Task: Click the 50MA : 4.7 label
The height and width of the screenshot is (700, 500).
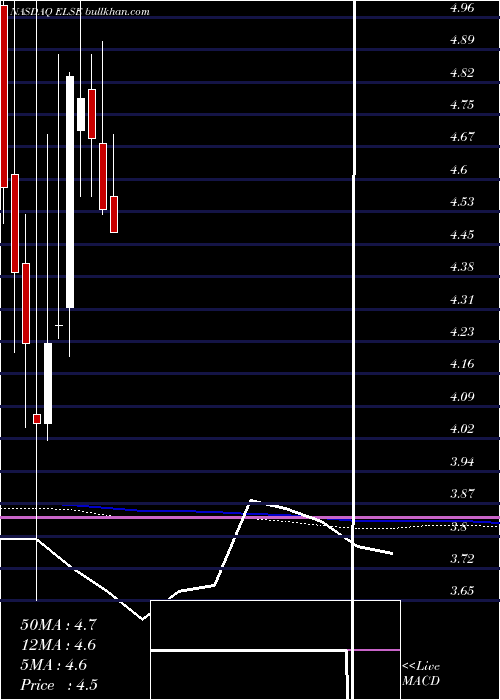Action: click(x=58, y=625)
